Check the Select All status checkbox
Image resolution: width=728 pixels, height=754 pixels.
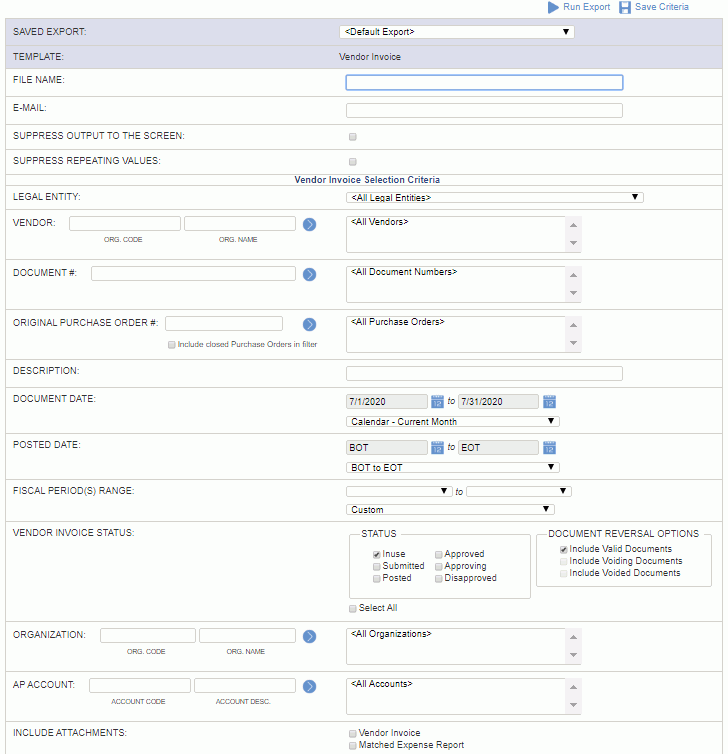pos(352,608)
